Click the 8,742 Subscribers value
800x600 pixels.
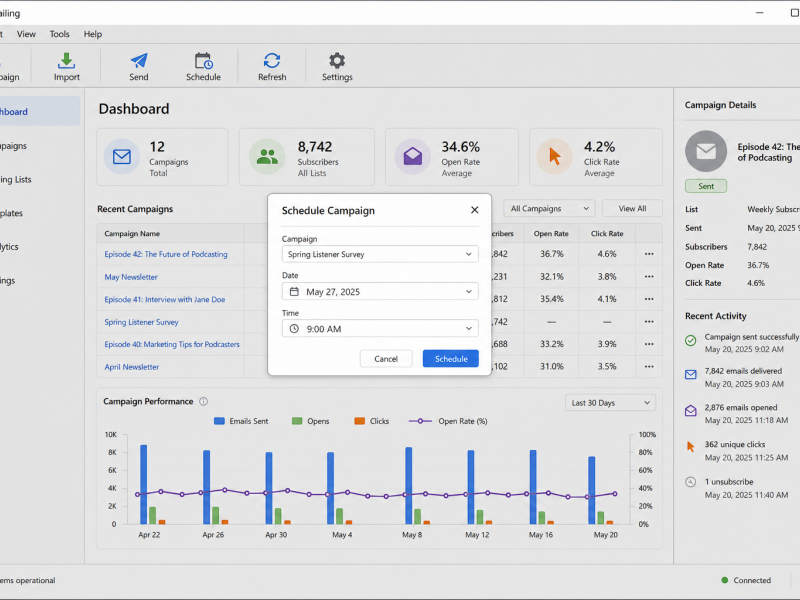(315, 147)
